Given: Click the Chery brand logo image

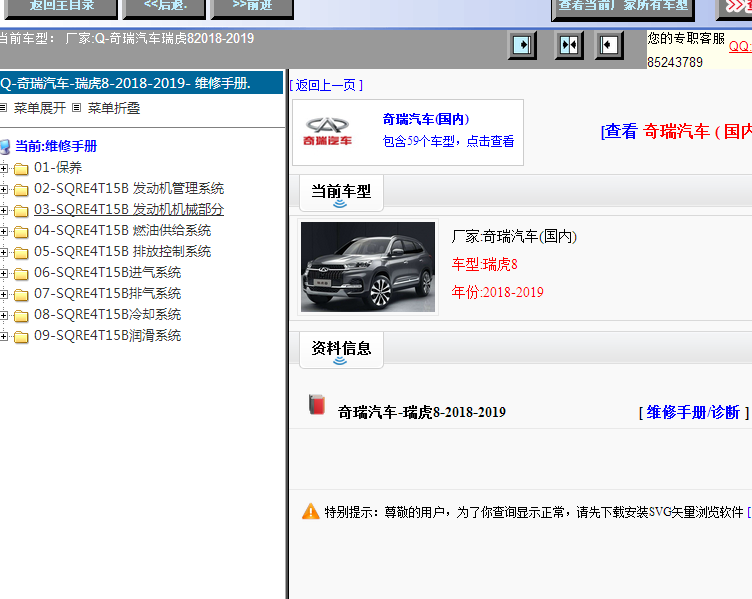Looking at the screenshot, I should coord(328,131).
